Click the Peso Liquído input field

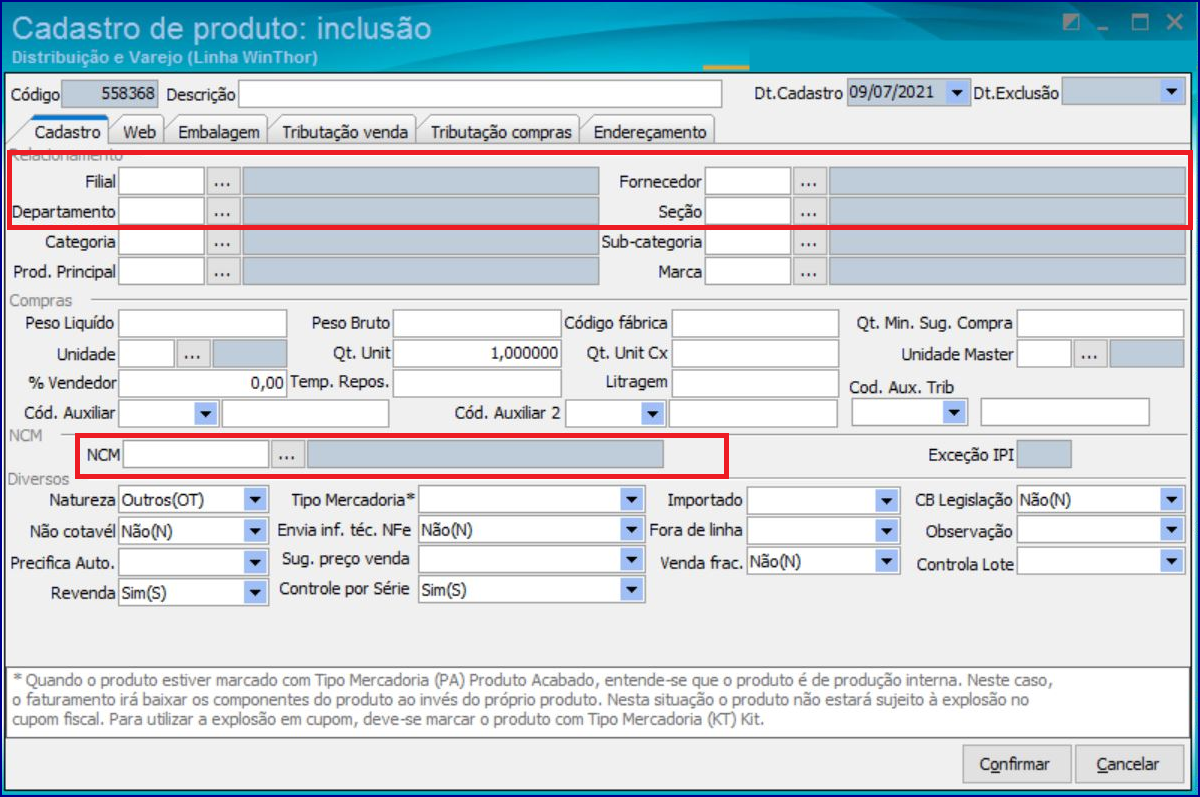[203, 324]
